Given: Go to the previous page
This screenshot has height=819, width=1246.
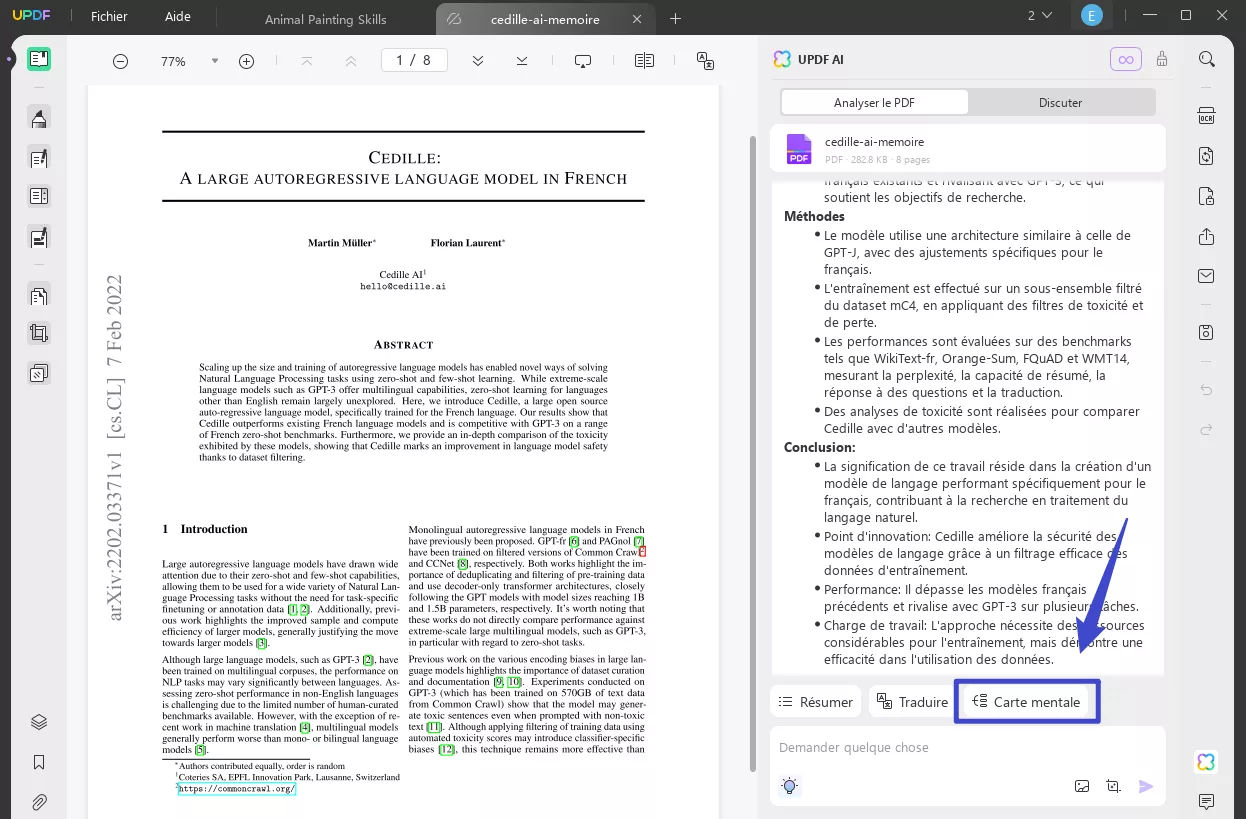Looking at the screenshot, I should 351,61.
